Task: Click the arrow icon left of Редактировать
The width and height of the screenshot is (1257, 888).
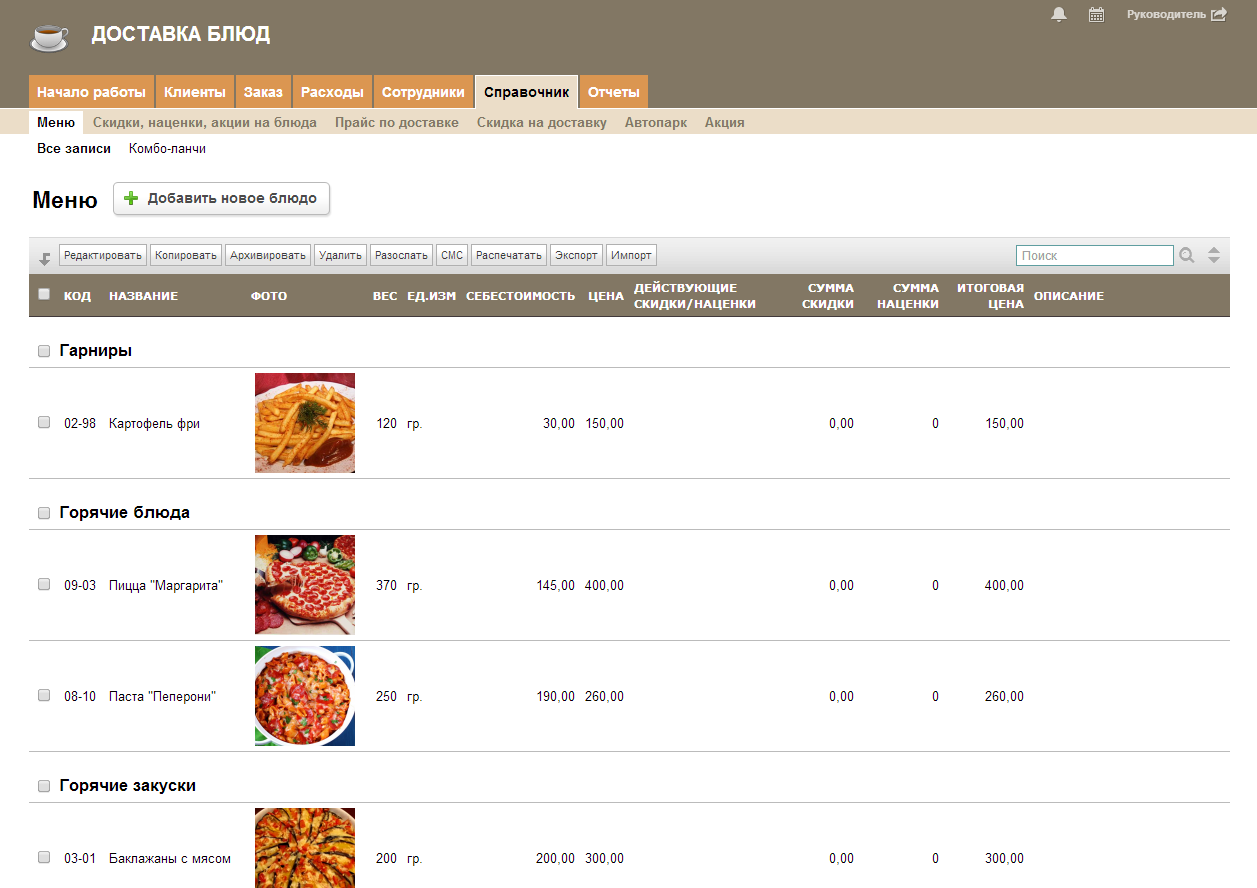Action: pyautogui.click(x=45, y=258)
